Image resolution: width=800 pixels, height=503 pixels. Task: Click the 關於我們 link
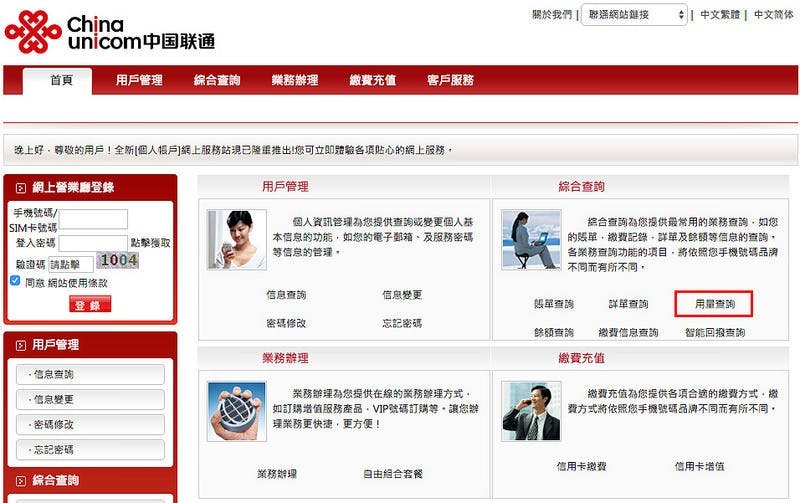pos(552,15)
